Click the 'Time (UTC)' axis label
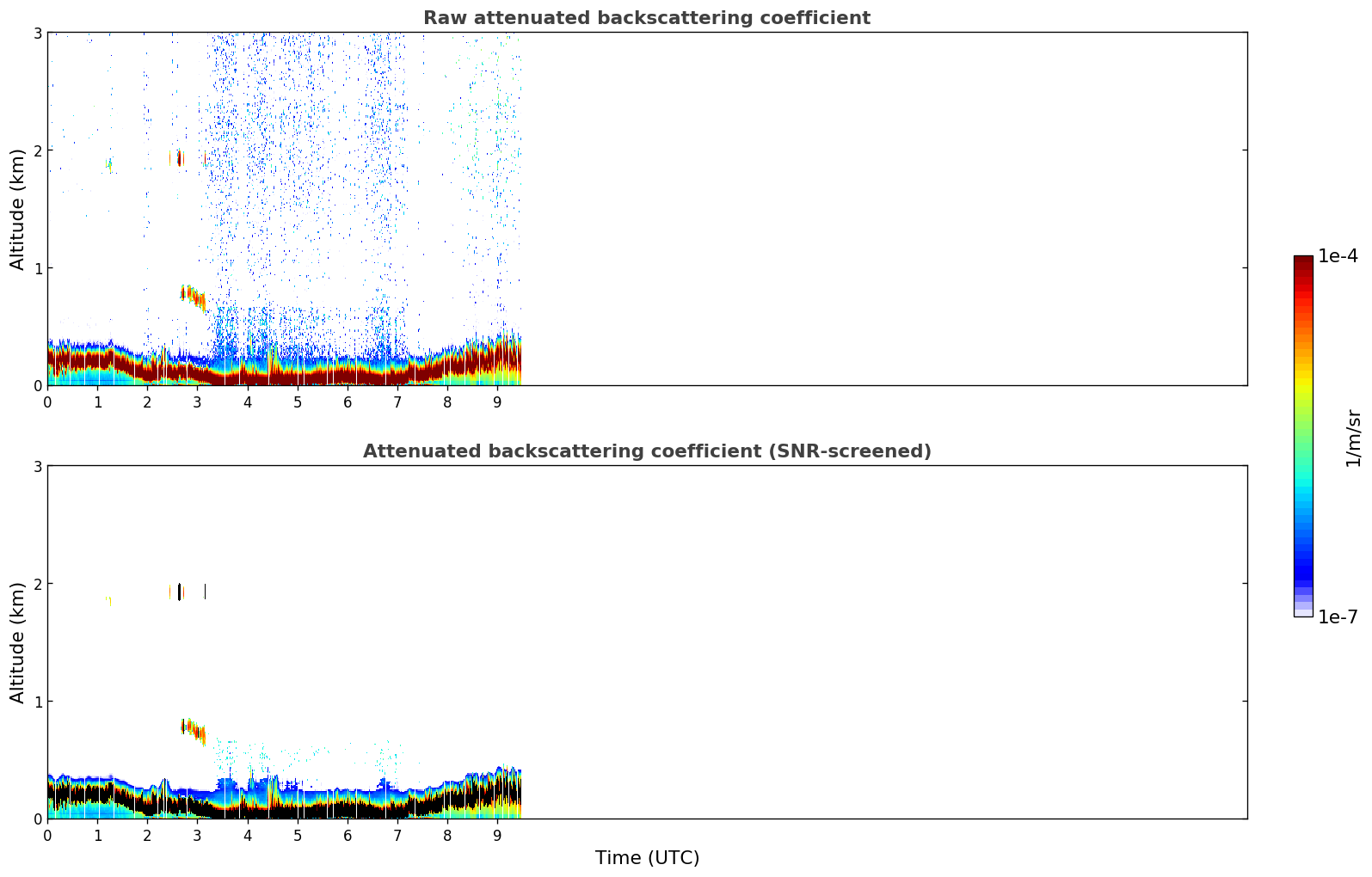 [x=647, y=858]
